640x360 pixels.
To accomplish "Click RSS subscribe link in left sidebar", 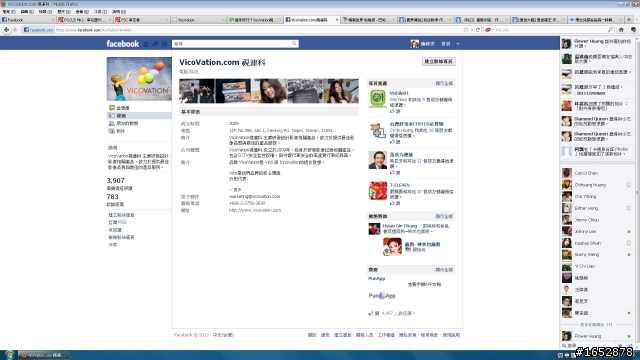I will (118, 222).
